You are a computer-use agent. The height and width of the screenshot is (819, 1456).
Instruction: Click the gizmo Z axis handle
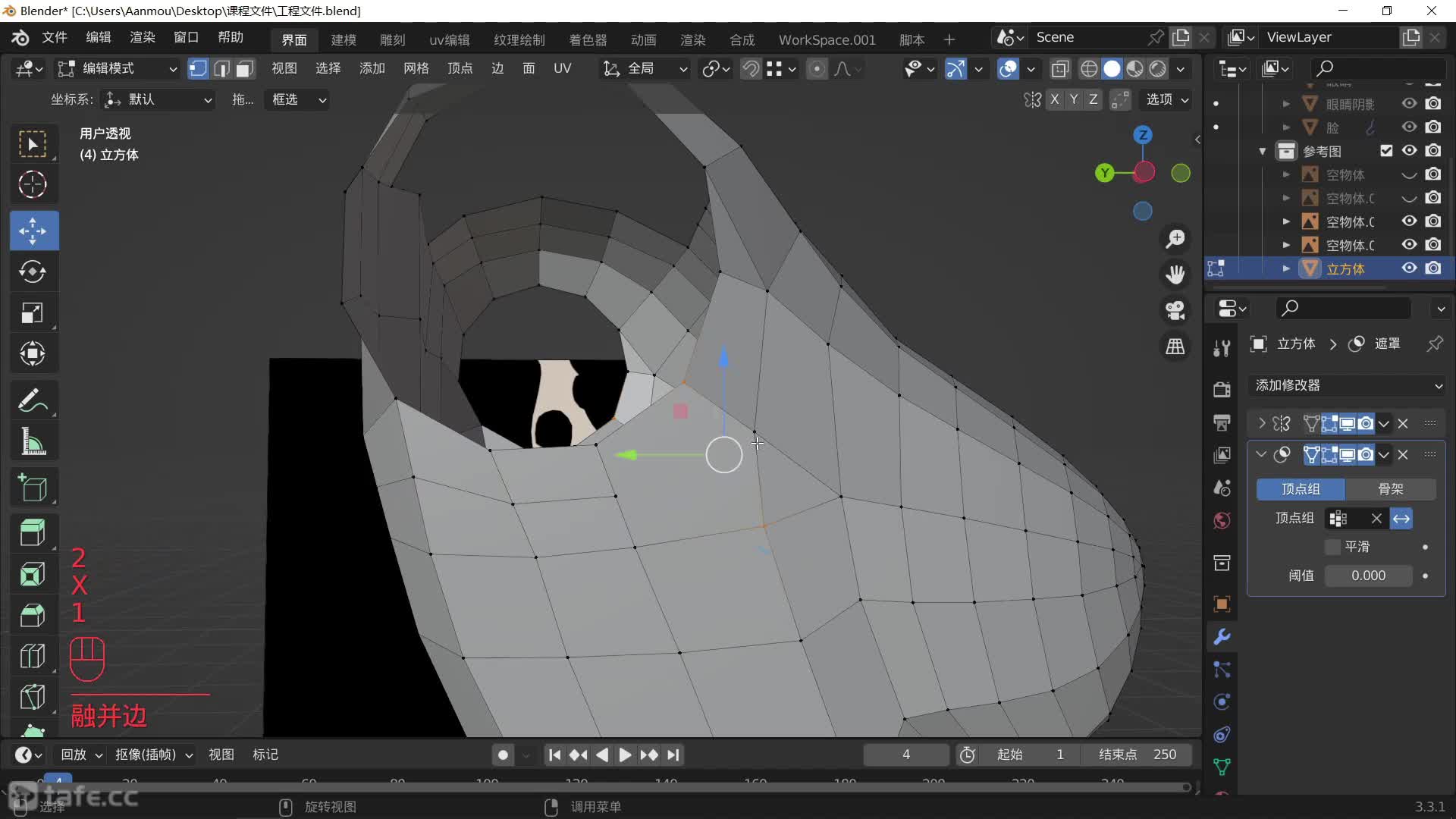(1143, 135)
